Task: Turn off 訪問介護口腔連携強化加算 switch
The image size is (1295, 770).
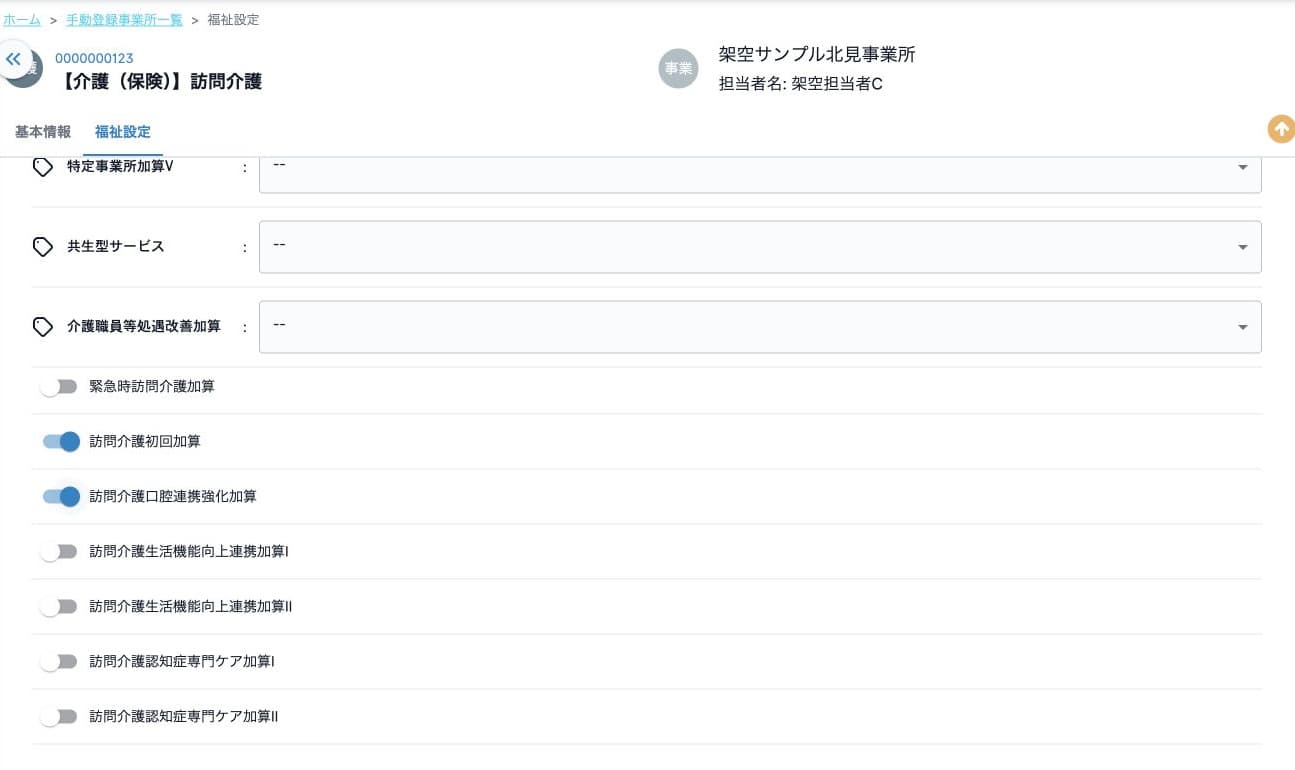Action: 61,497
